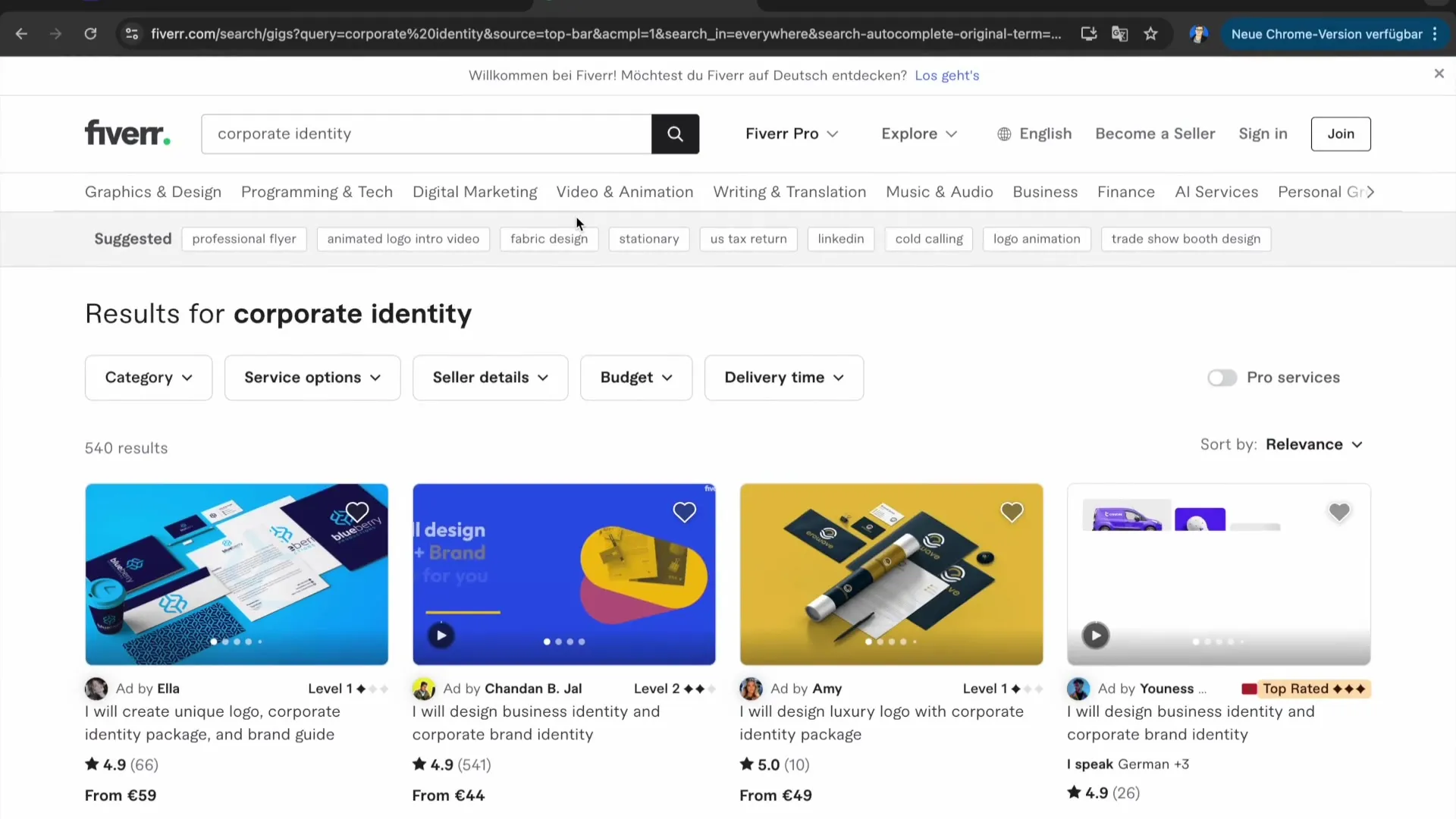Reload the page in the browser
1456x819 pixels.
click(90, 34)
